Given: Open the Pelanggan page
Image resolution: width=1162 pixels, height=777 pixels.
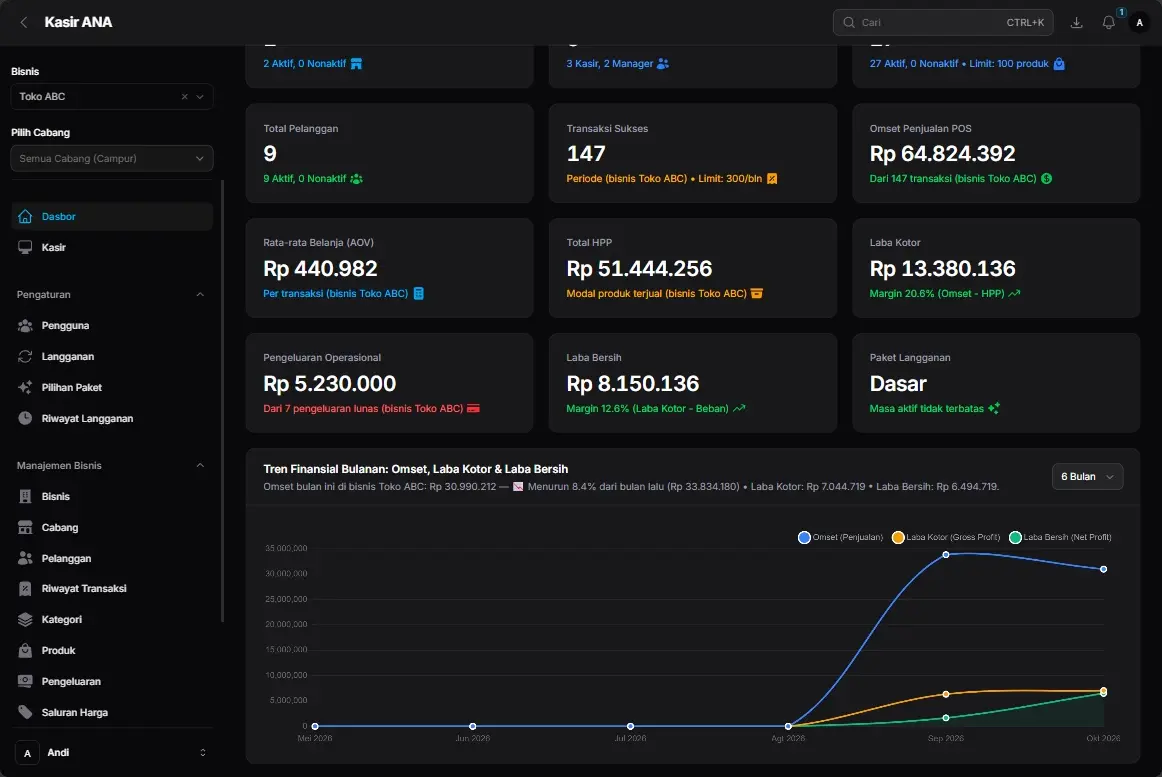Looking at the screenshot, I should pyautogui.click(x=112, y=558).
